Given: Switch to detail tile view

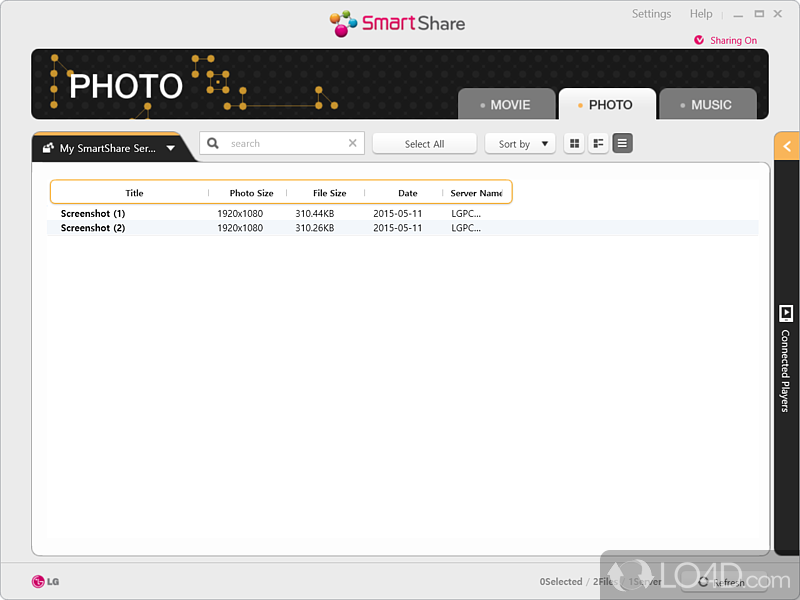Looking at the screenshot, I should (598, 144).
